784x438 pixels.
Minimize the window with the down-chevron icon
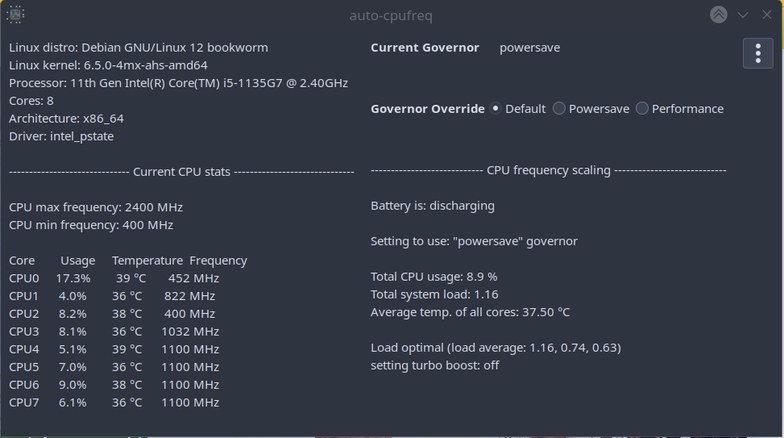743,15
